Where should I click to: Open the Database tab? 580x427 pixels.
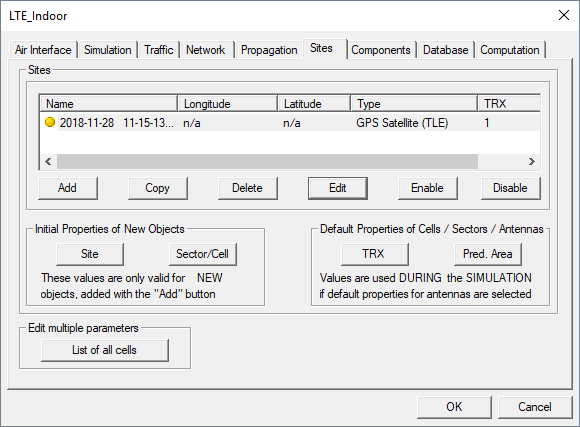coord(446,50)
